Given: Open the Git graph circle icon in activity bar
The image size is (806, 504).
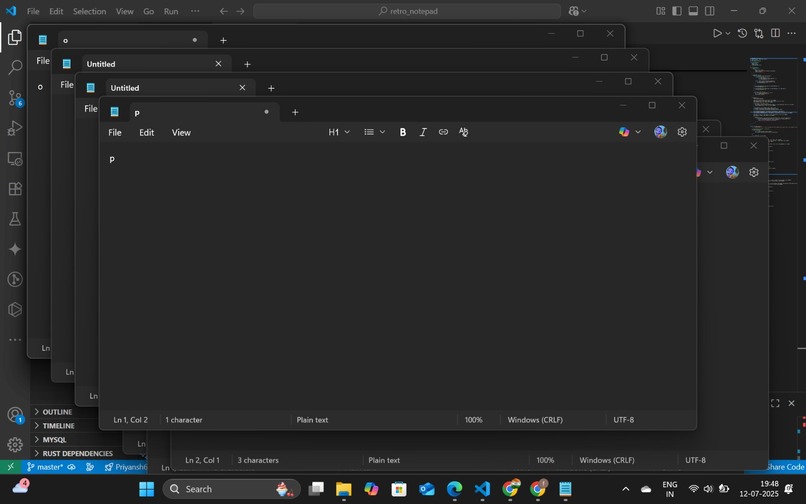Looking at the screenshot, I should click(x=15, y=279).
